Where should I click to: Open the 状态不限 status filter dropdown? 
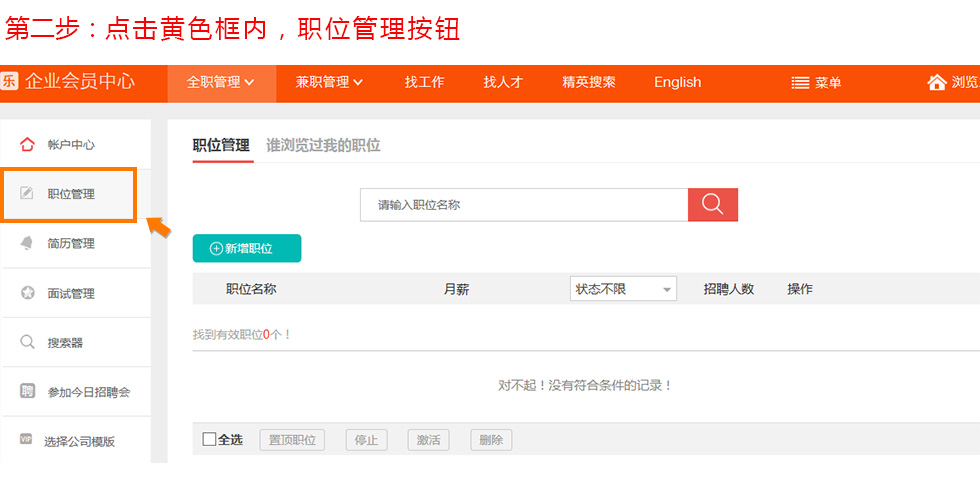pos(623,289)
